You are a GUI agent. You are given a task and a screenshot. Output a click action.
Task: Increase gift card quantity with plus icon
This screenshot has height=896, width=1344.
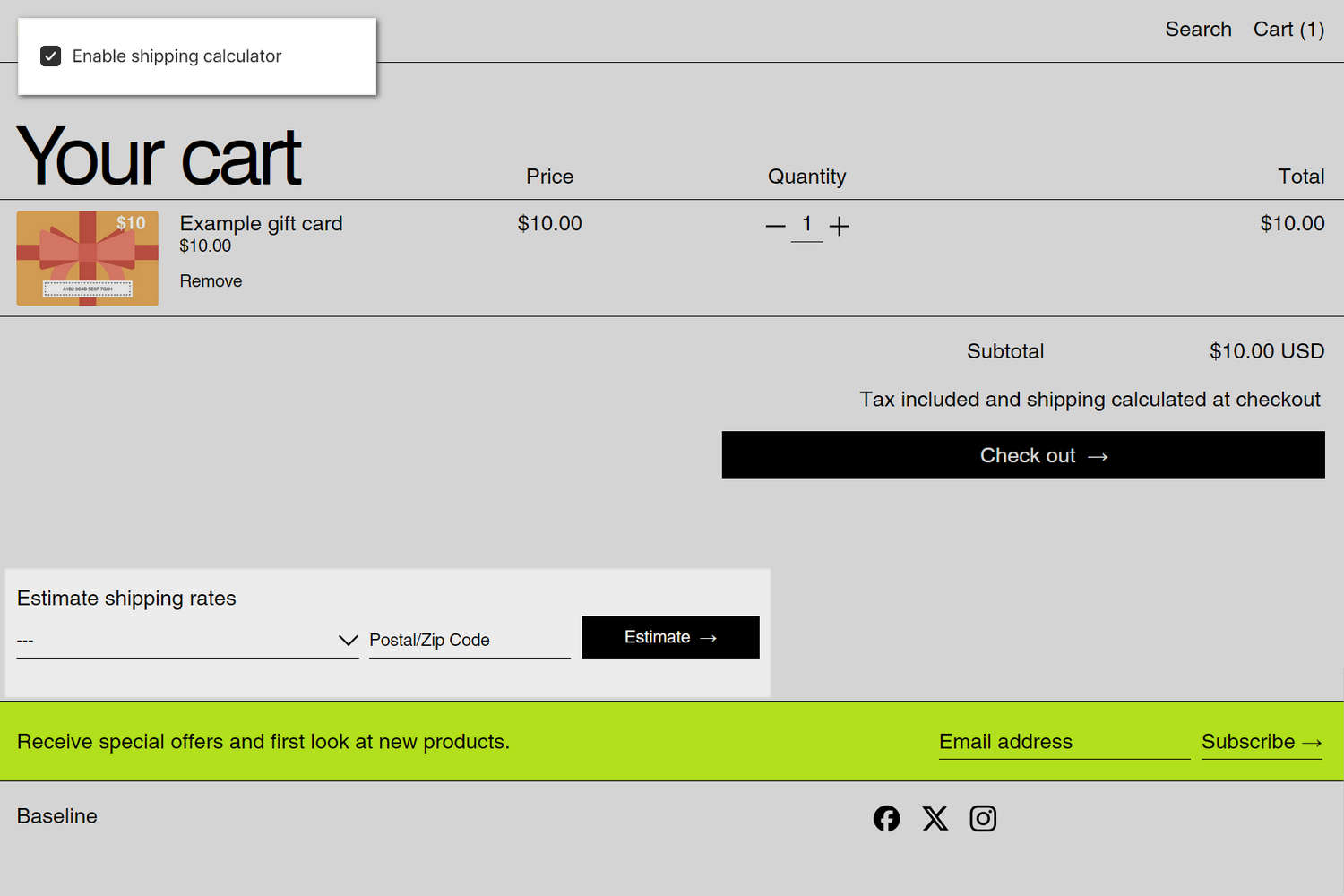(x=840, y=226)
